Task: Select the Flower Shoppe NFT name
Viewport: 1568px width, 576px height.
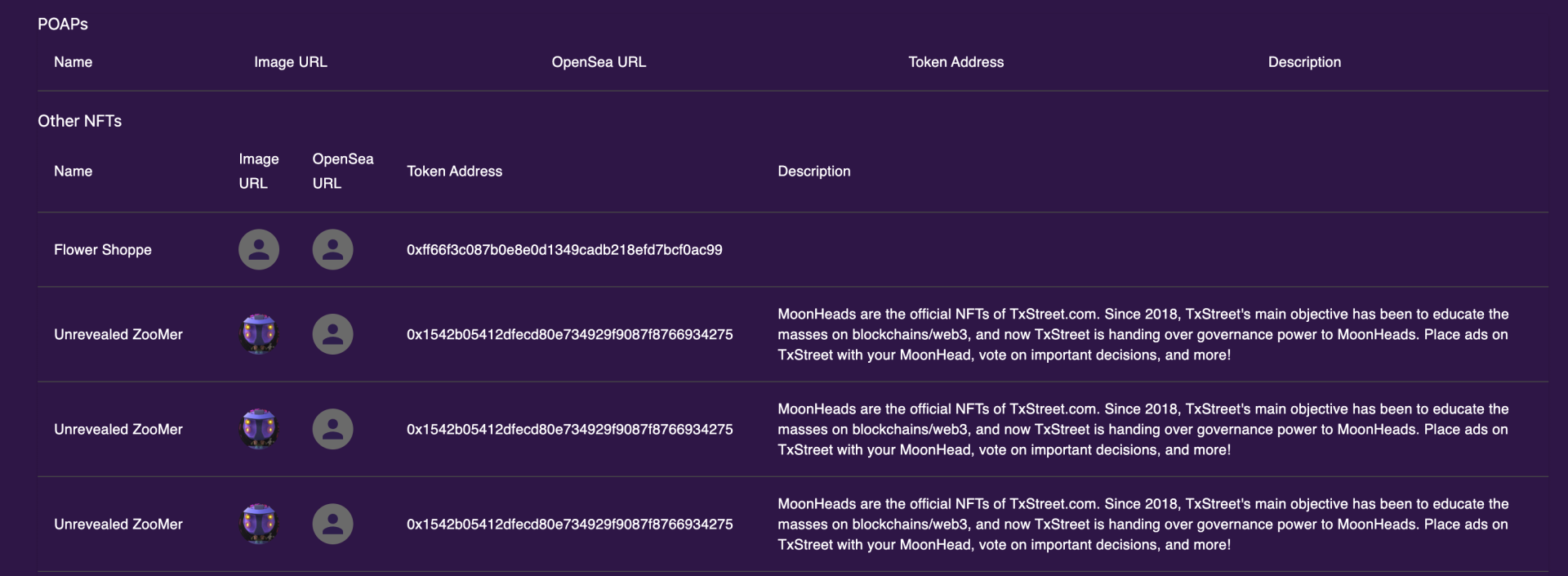Action: (x=103, y=250)
